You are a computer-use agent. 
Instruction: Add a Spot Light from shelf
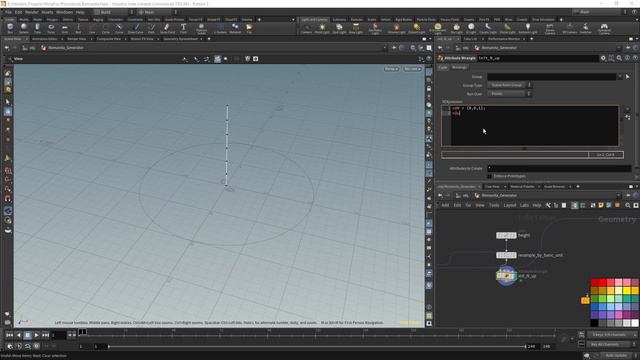click(339, 28)
